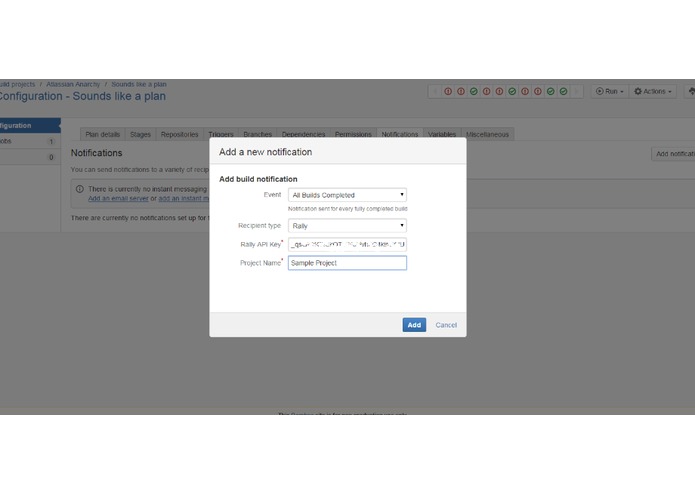Select the Notifications tab
Screen dimensions: 695x494
pyautogui.click(x=400, y=134)
